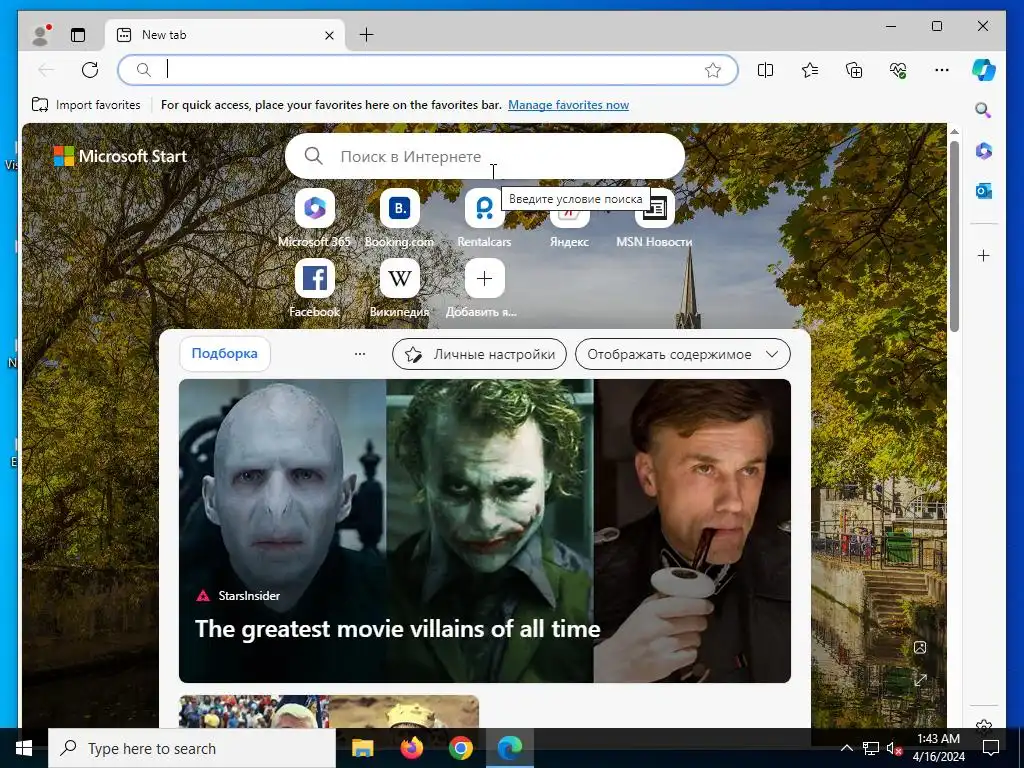
Task: Focus the address bar
Action: (x=428, y=70)
